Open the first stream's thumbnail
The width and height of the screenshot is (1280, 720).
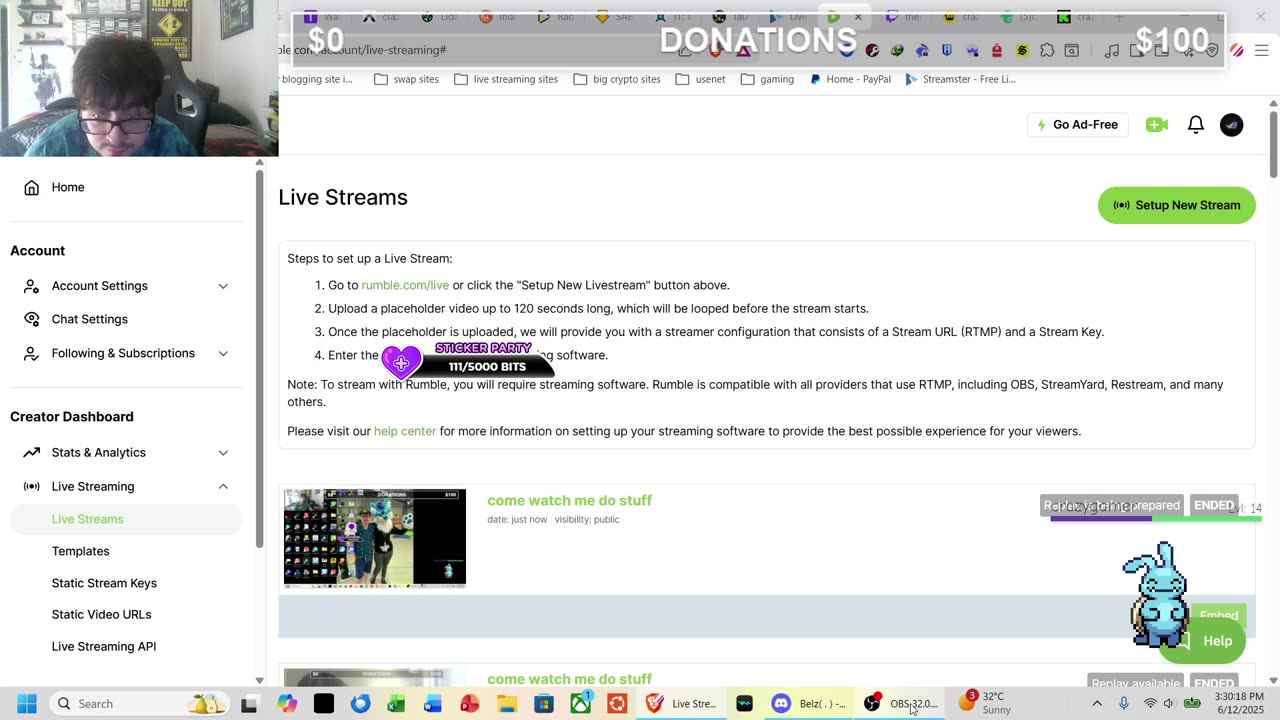(375, 537)
